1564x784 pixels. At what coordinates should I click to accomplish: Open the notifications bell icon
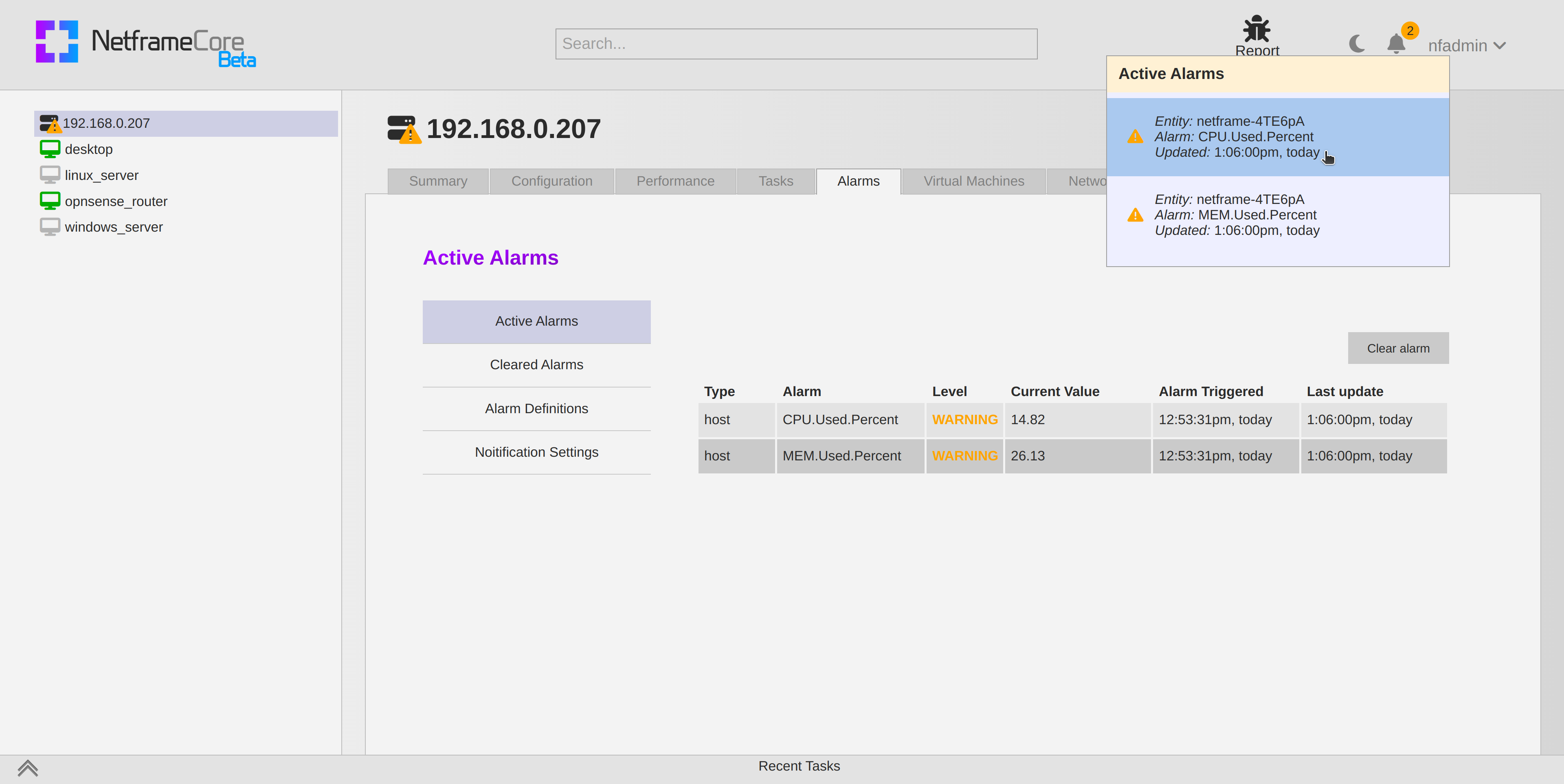coord(1396,44)
